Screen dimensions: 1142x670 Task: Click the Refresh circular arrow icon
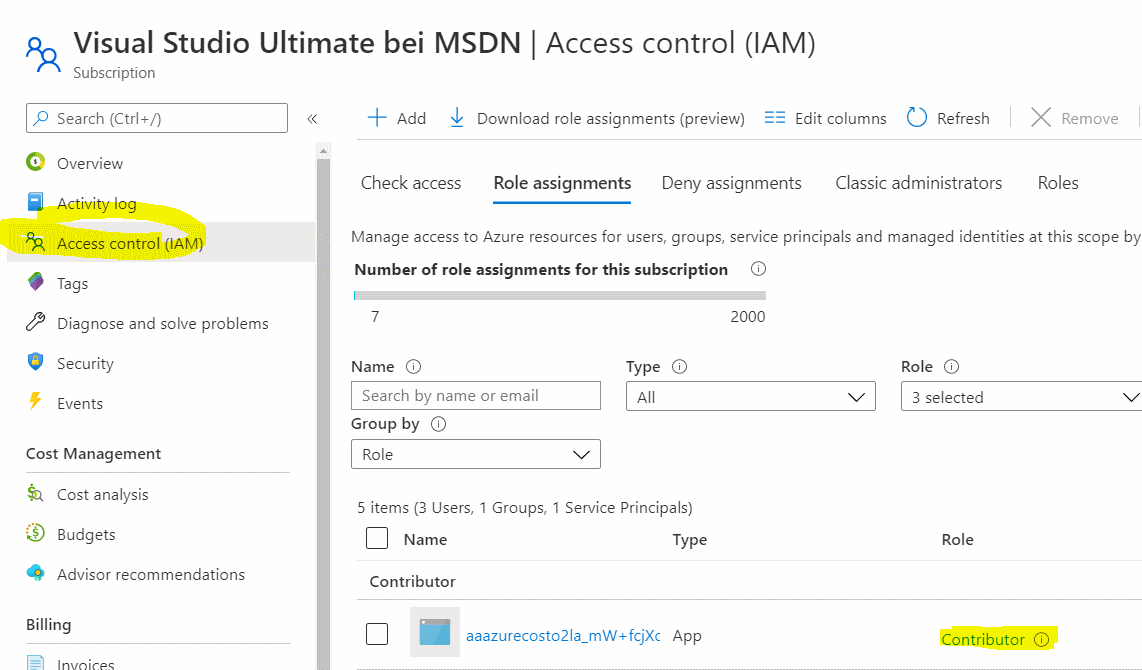click(916, 118)
